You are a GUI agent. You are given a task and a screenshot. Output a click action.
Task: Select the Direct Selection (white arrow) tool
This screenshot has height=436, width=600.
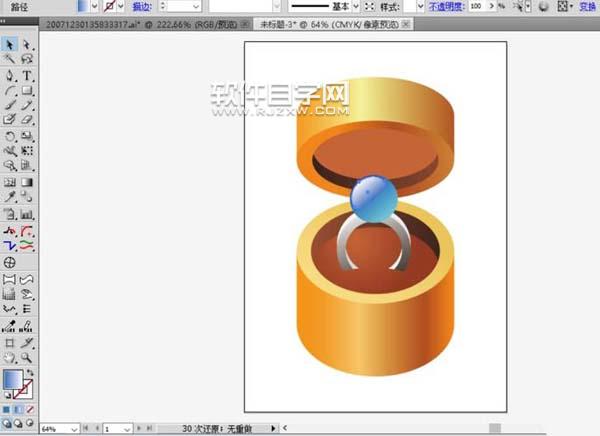tap(27, 45)
